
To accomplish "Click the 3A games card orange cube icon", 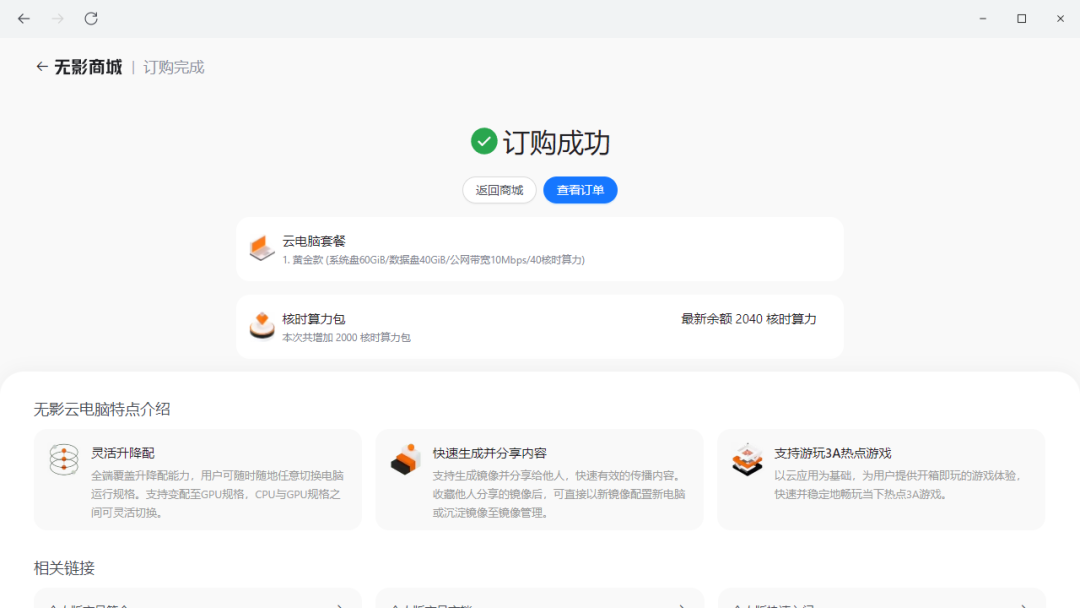I will click(747, 459).
